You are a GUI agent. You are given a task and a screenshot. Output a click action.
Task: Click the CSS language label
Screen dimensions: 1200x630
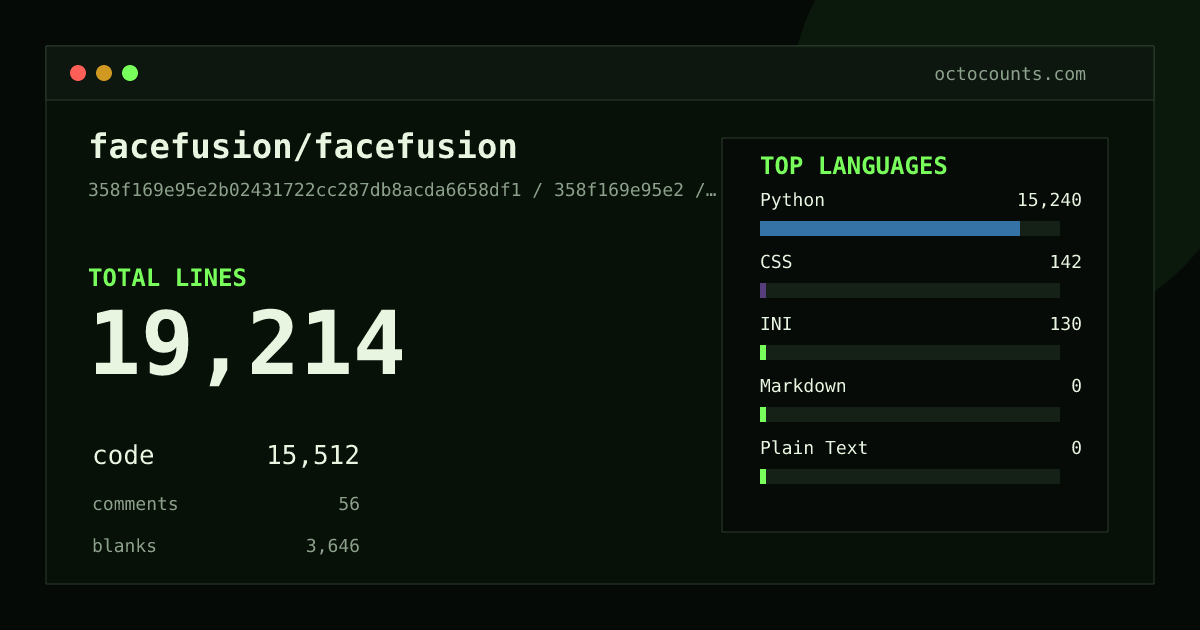[776, 262]
